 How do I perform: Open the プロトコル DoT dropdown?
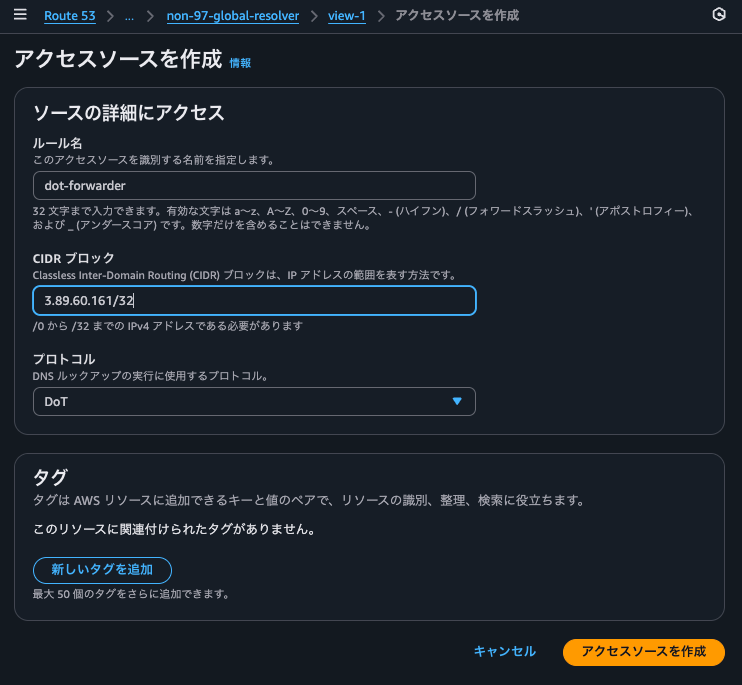point(254,402)
